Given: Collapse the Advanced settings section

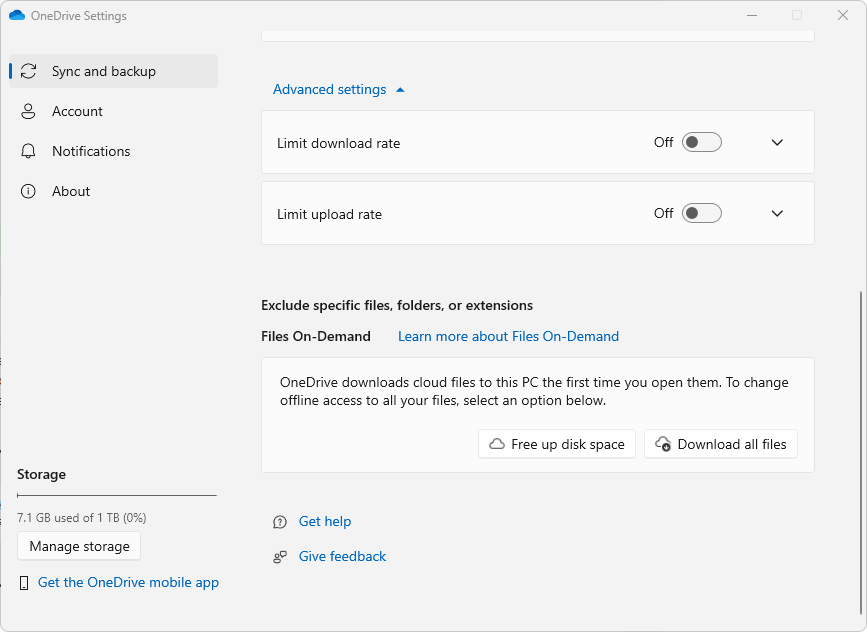Looking at the screenshot, I should point(339,90).
